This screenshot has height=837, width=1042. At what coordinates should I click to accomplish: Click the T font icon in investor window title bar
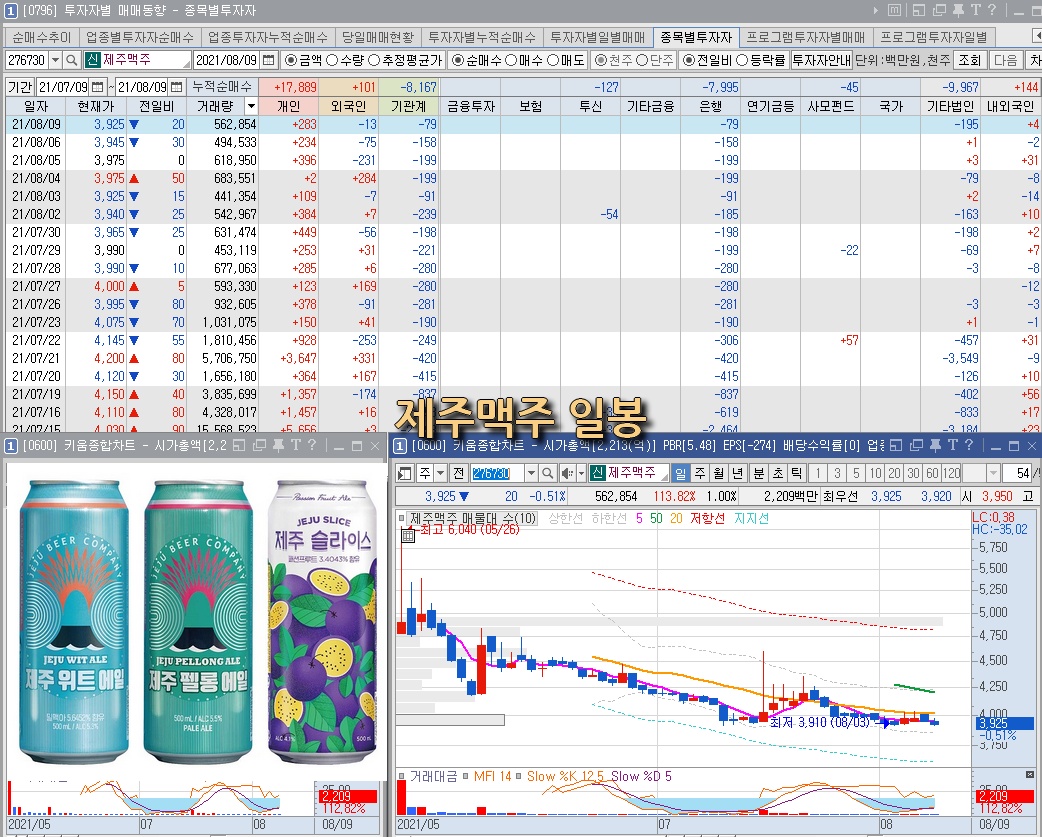(x=975, y=10)
